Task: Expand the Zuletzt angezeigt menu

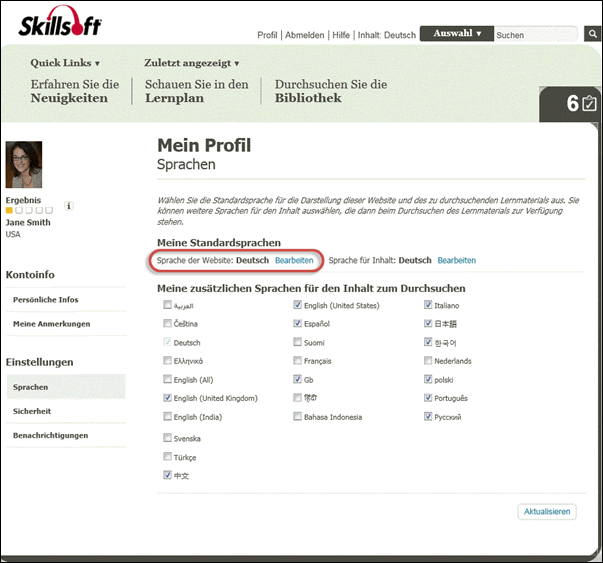Action: [192, 63]
